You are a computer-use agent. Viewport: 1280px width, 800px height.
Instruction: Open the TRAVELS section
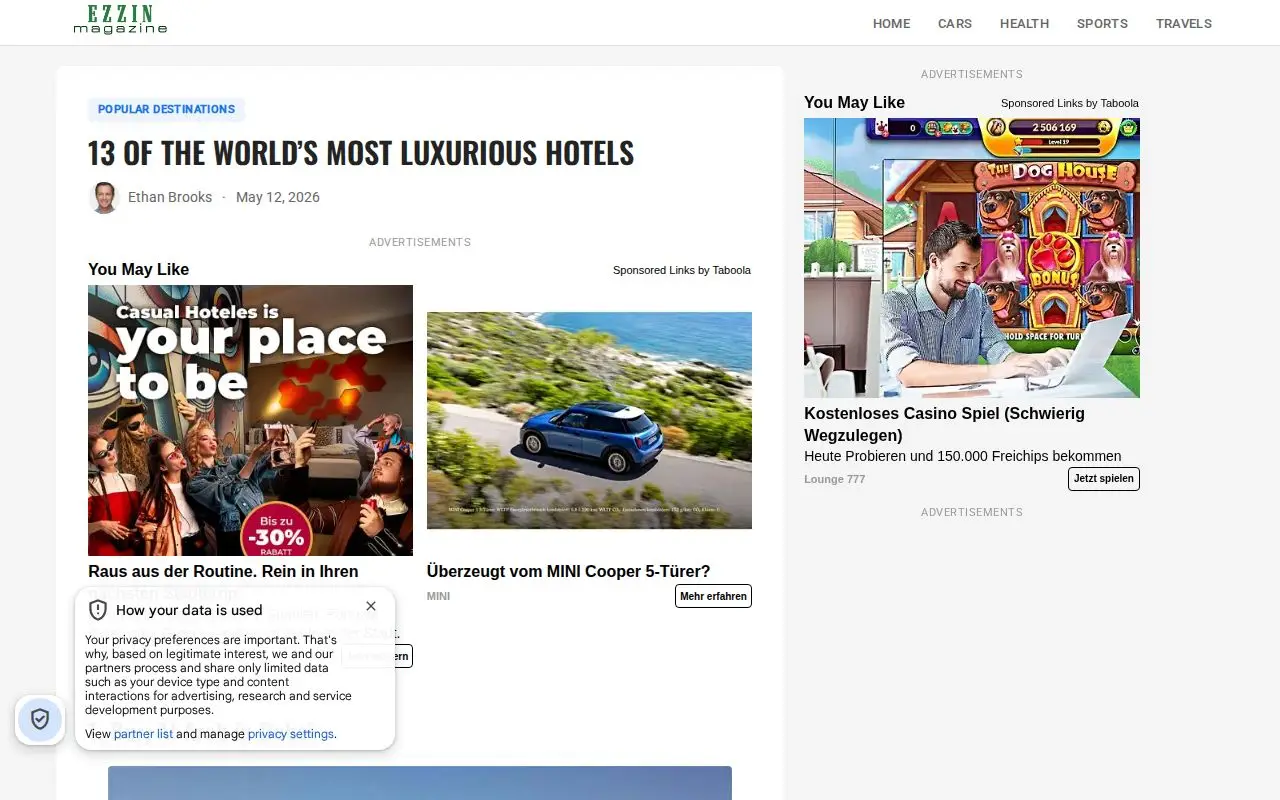pos(1183,23)
